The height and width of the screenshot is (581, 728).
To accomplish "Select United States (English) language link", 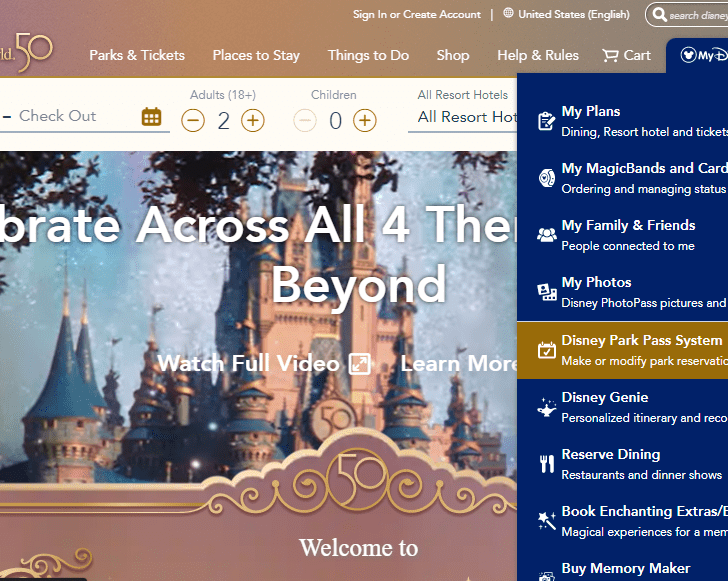I will point(574,14).
